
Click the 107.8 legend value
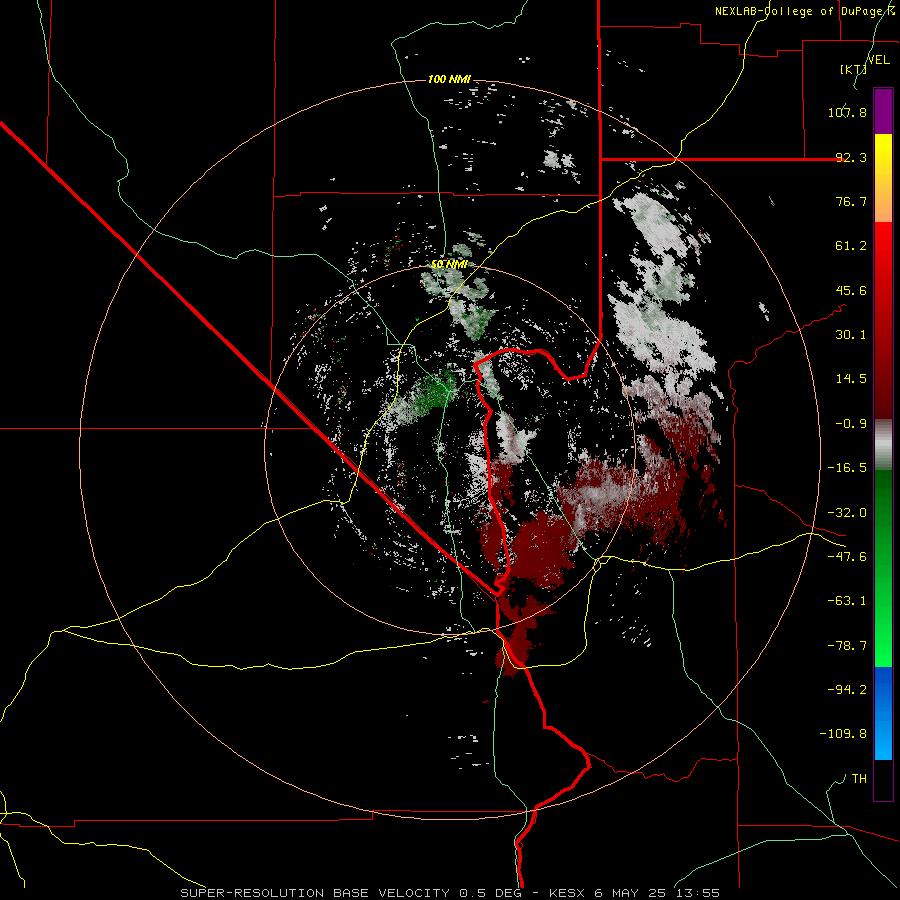(x=847, y=112)
